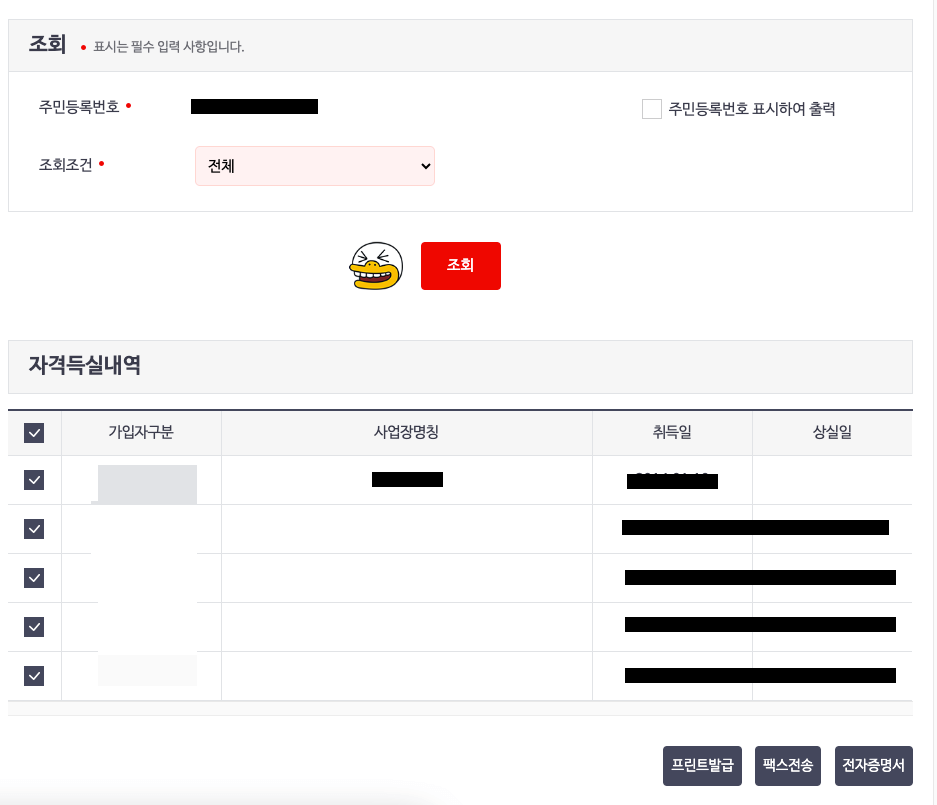Screen dimensions: 937x805
Task: Click the 프린트발급 print button
Action: click(701, 765)
